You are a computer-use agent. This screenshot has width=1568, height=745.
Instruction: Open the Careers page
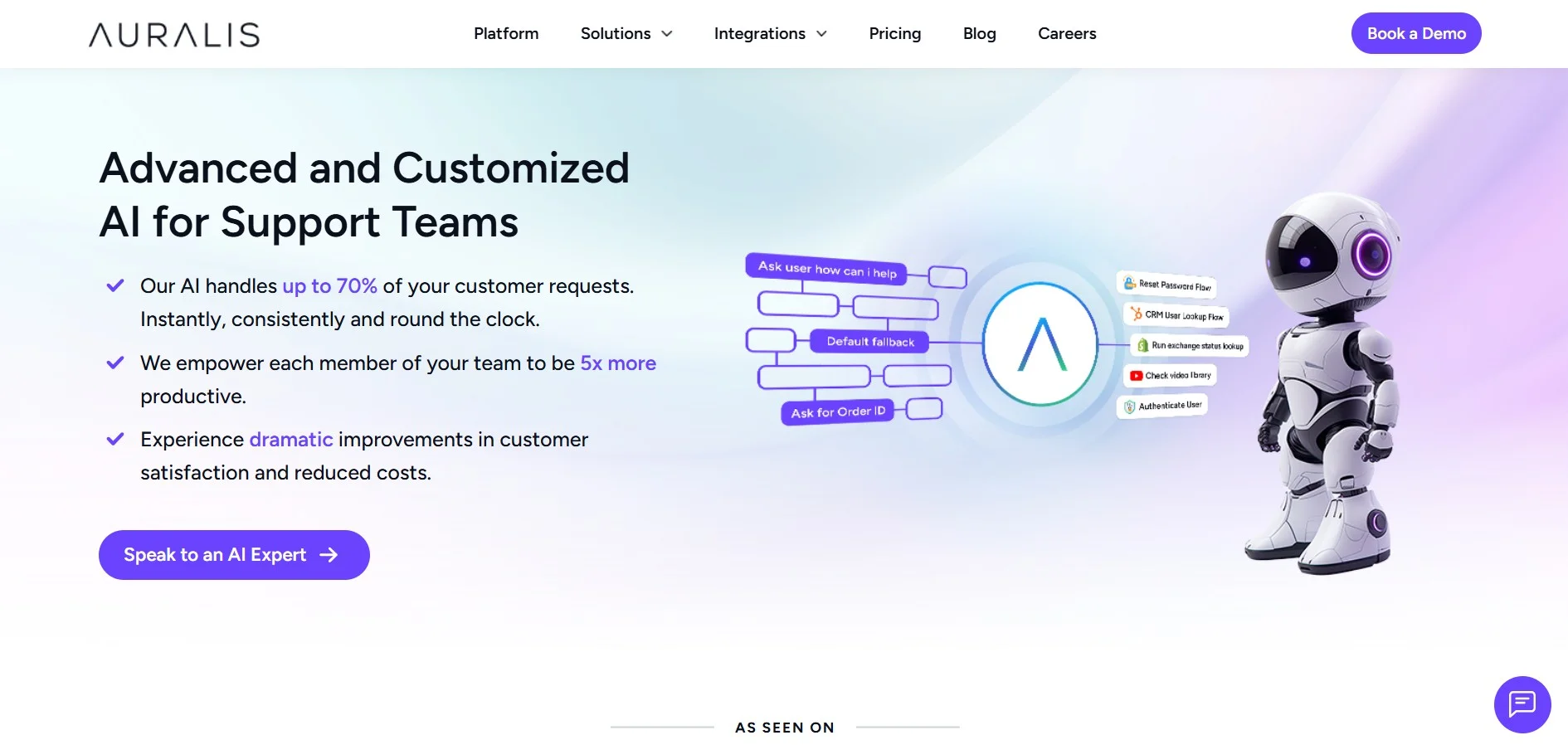1067,33
